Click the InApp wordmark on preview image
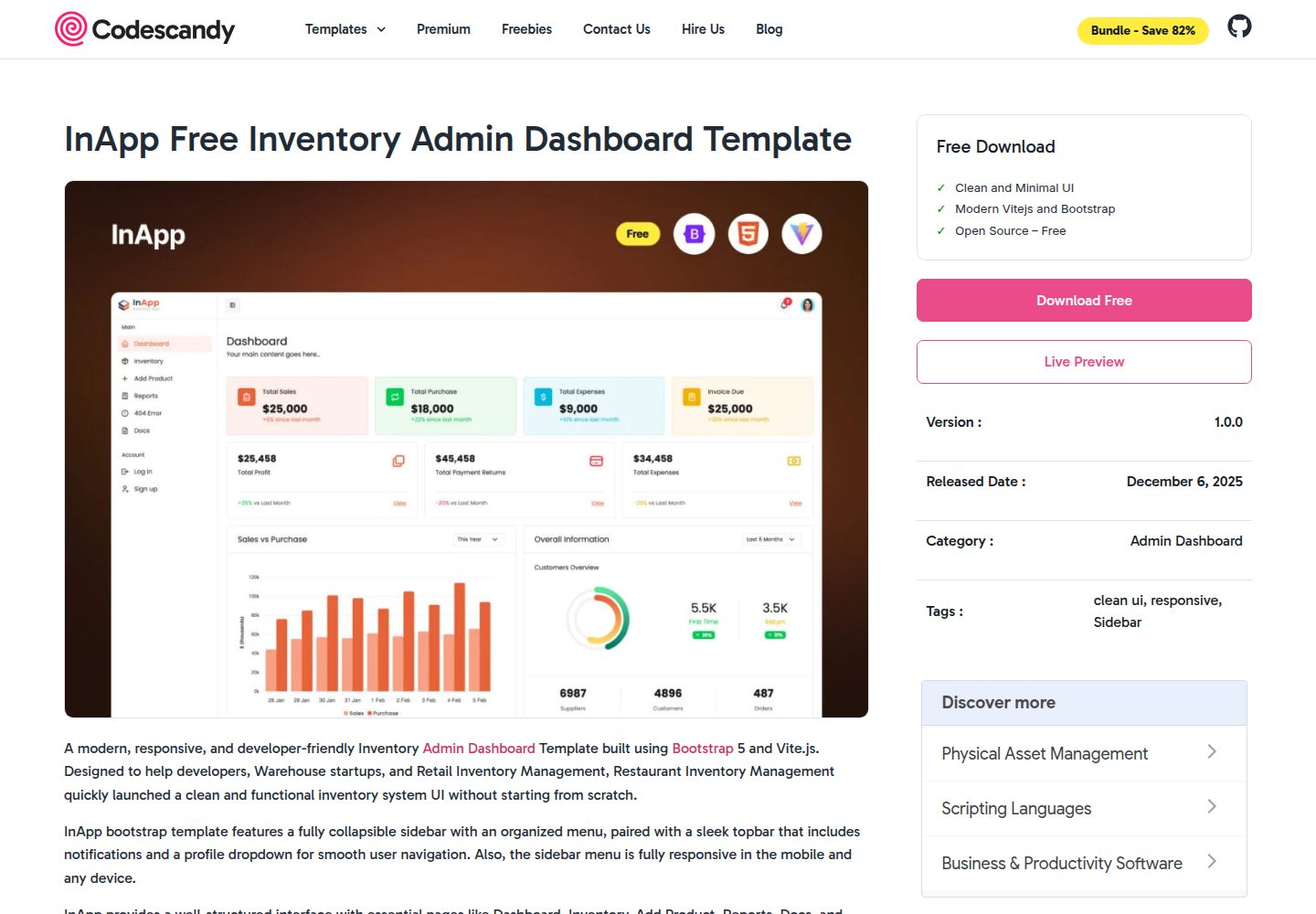This screenshot has height=914, width=1316. tap(148, 236)
